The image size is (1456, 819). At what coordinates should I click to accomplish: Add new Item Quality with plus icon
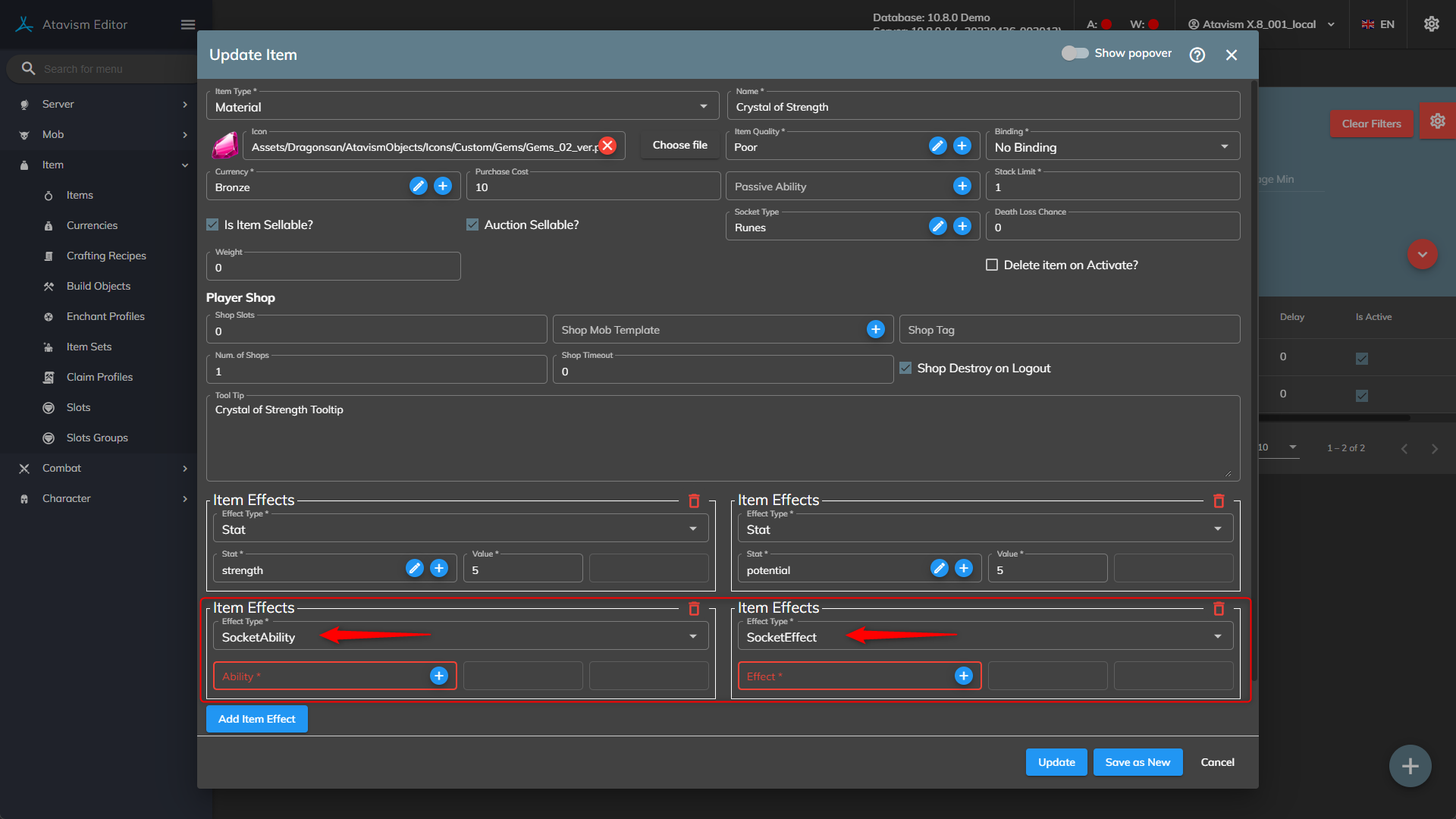pyautogui.click(x=962, y=146)
